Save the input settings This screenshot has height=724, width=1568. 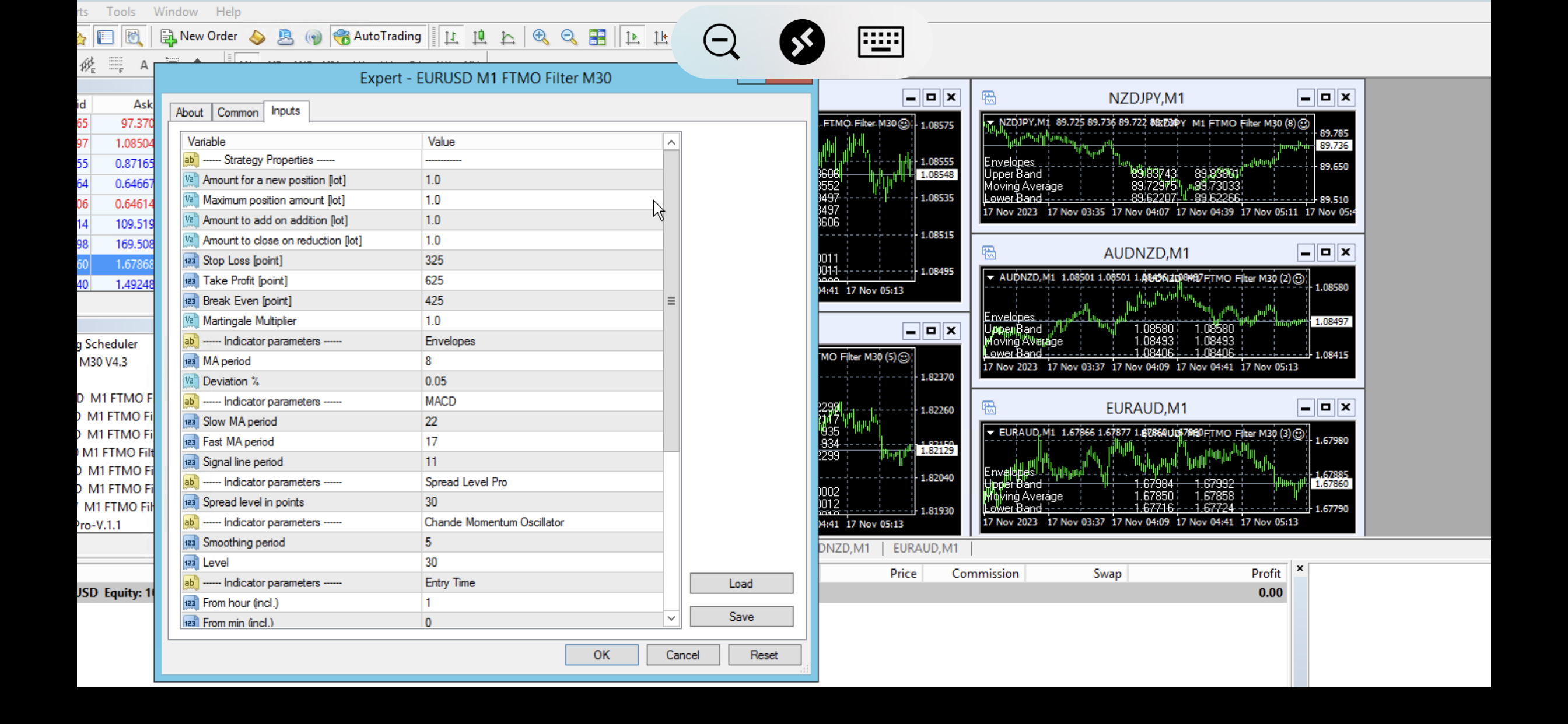pos(741,616)
